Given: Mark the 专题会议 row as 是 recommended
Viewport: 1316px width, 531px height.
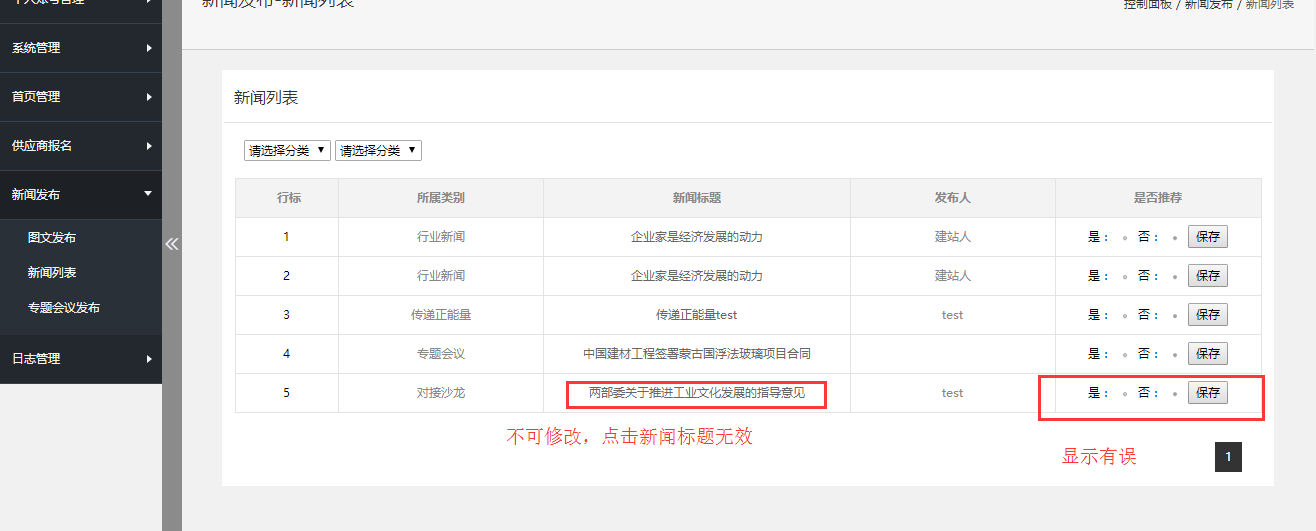Looking at the screenshot, I should click(1125, 355).
